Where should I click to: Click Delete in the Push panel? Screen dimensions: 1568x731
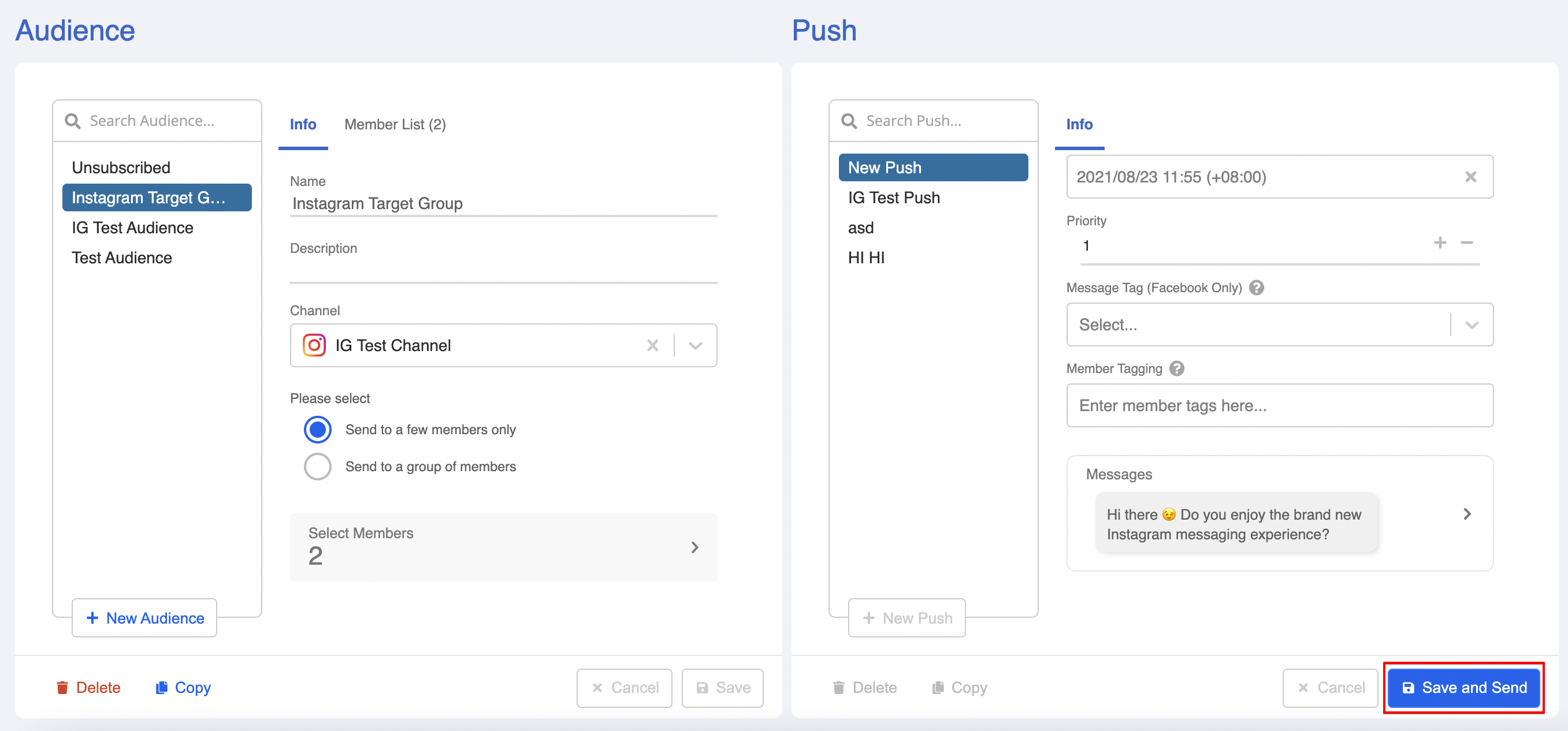click(x=864, y=687)
